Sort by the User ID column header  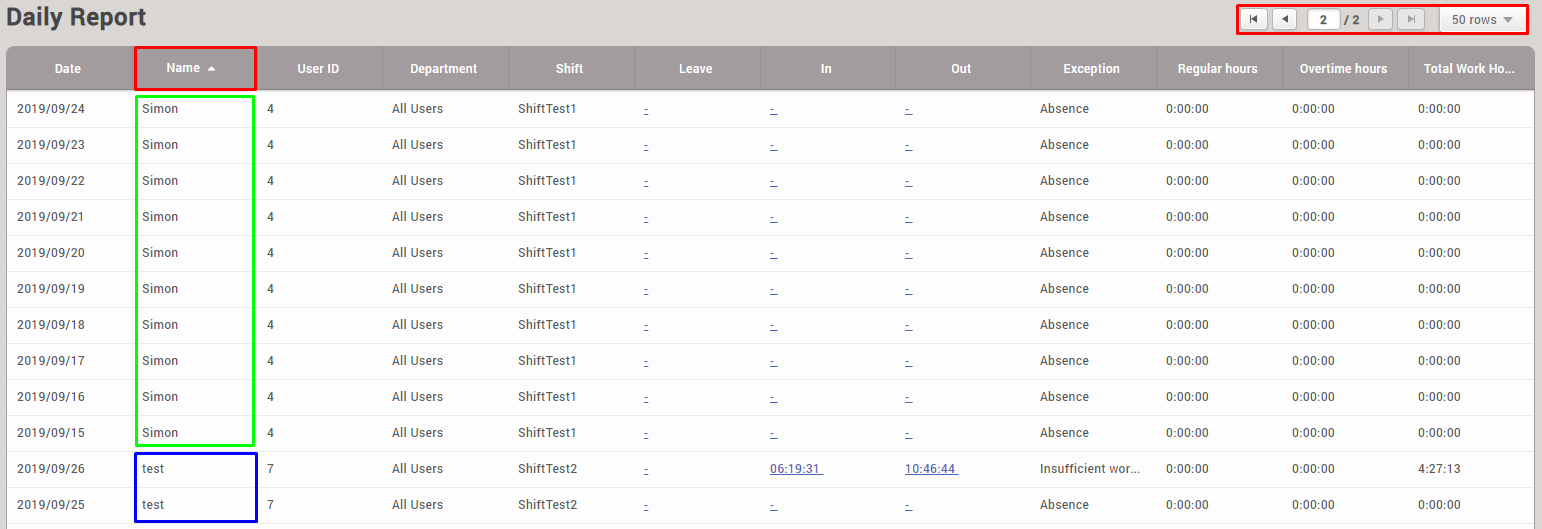[318, 69]
